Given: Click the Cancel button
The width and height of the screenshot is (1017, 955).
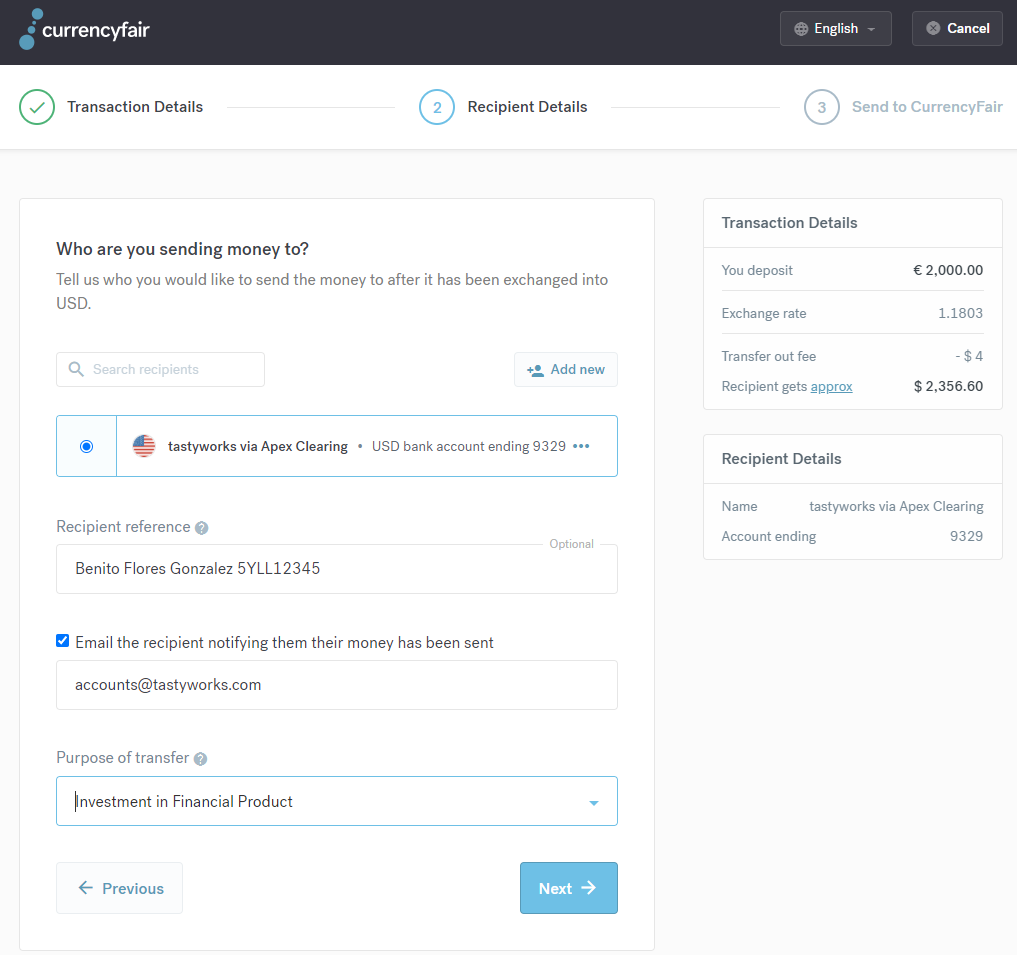Looking at the screenshot, I should pos(957,29).
